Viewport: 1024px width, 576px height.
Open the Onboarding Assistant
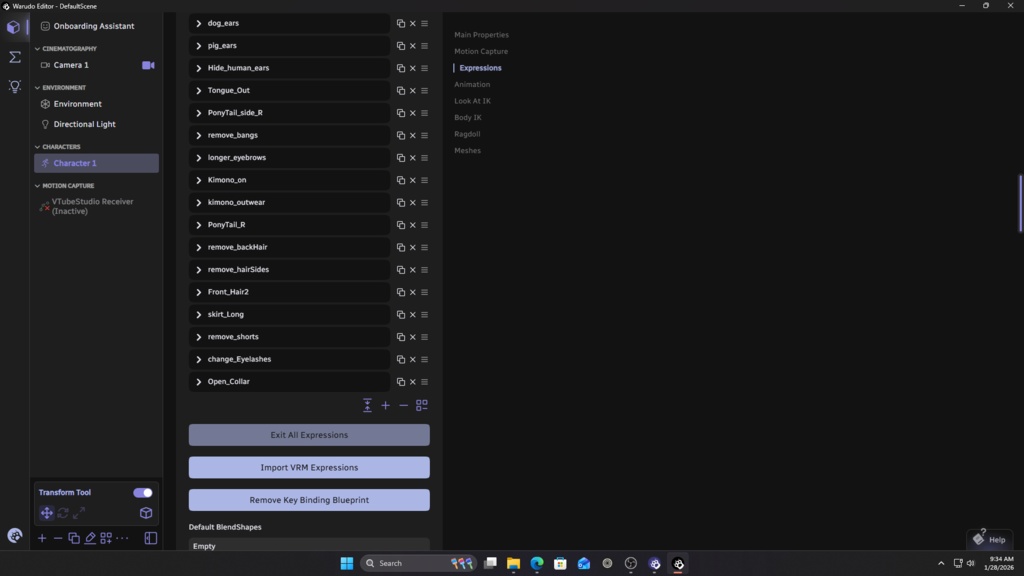click(x=96, y=26)
